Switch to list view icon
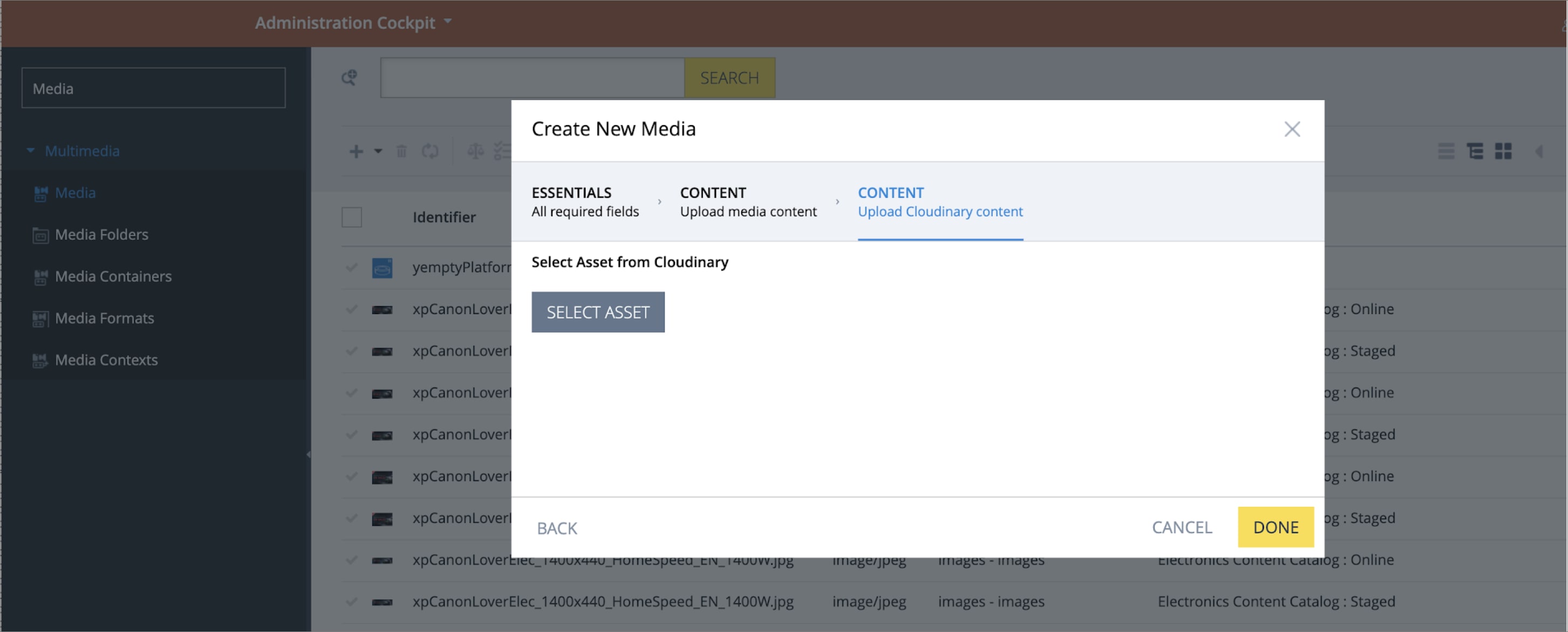Image resolution: width=1568 pixels, height=632 pixels. [x=1446, y=151]
